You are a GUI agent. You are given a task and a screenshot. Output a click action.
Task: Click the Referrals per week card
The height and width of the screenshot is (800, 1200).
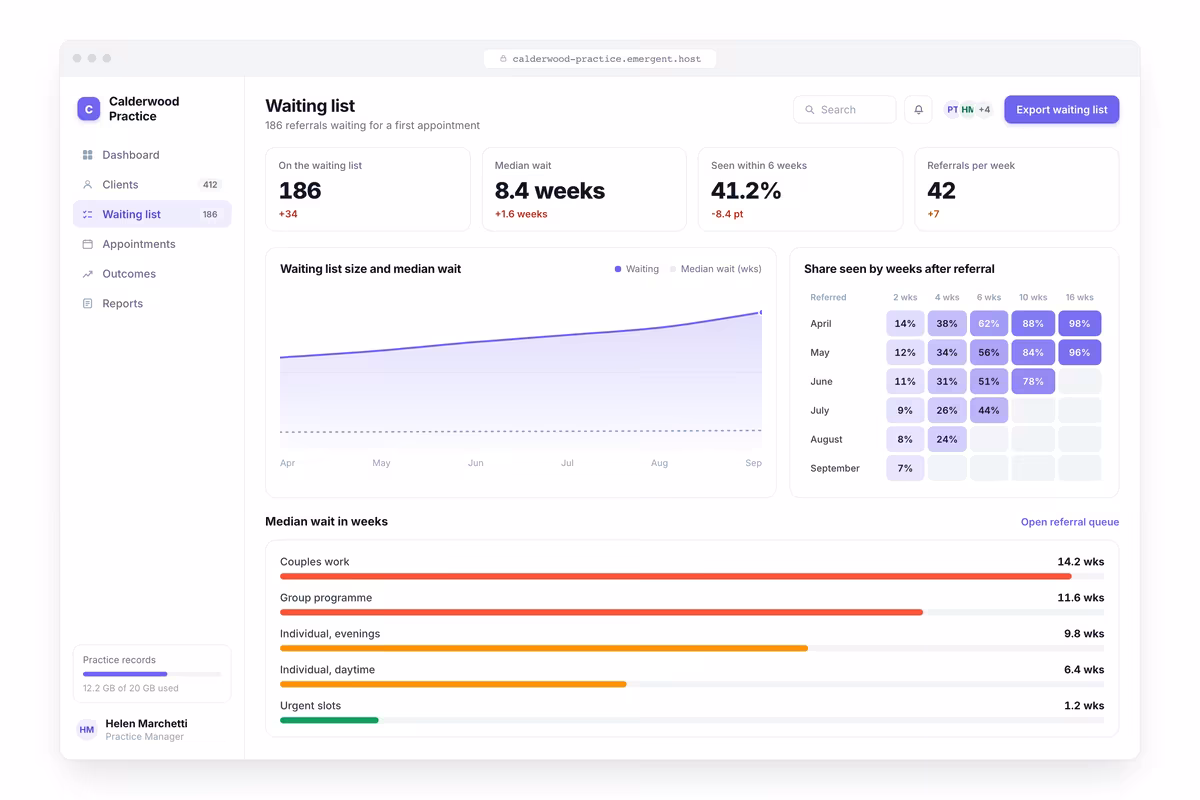point(1016,189)
